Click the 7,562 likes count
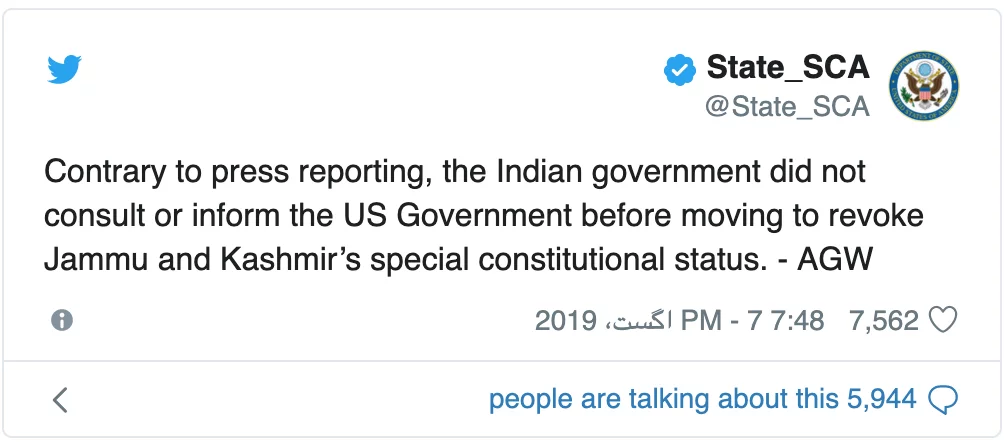This screenshot has height=444, width=1006. tap(884, 320)
